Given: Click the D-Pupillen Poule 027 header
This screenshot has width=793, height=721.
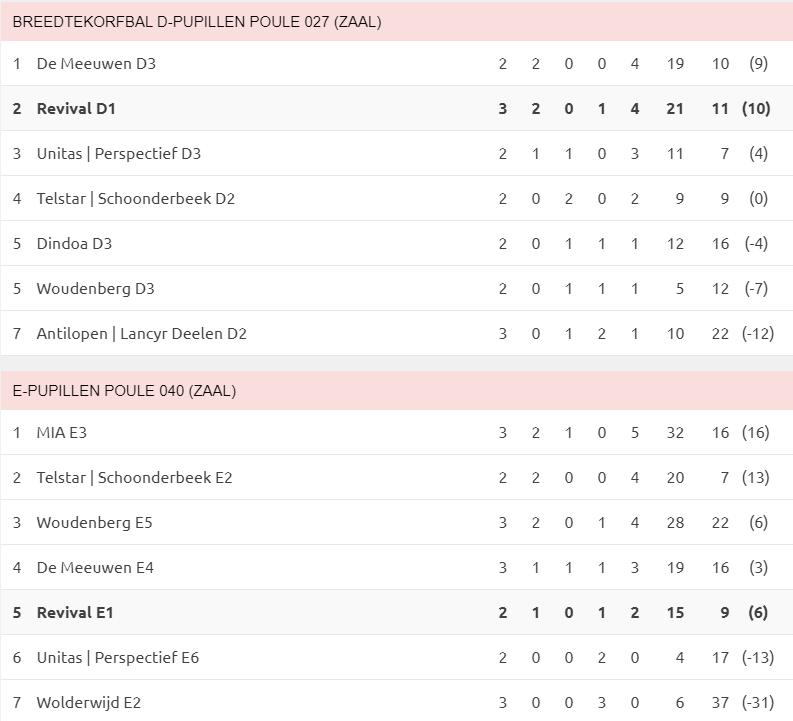Looking at the screenshot, I should [x=197, y=21].
